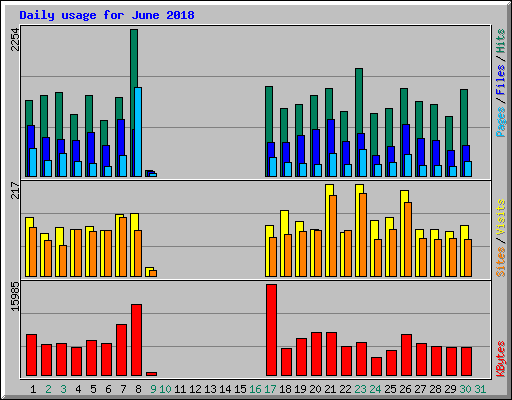The height and width of the screenshot is (400, 512).
Task: Click the orange sites bar for day 3
Action: pos(63,261)
